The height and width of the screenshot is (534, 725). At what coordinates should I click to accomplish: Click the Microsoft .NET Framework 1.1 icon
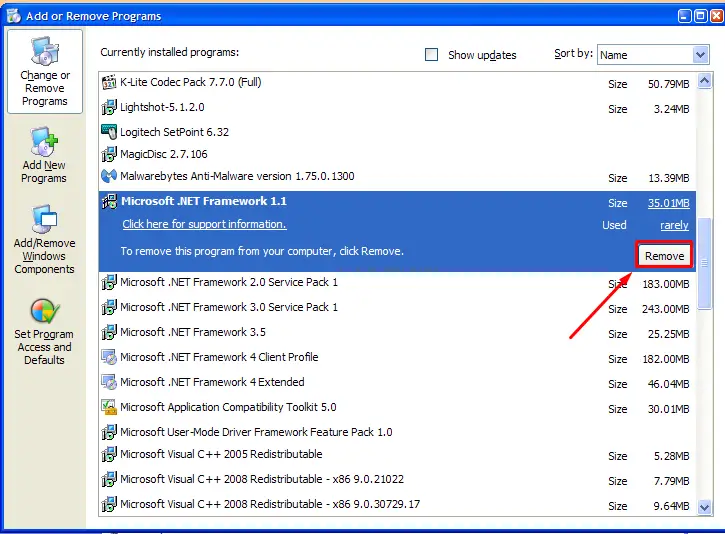click(x=110, y=201)
